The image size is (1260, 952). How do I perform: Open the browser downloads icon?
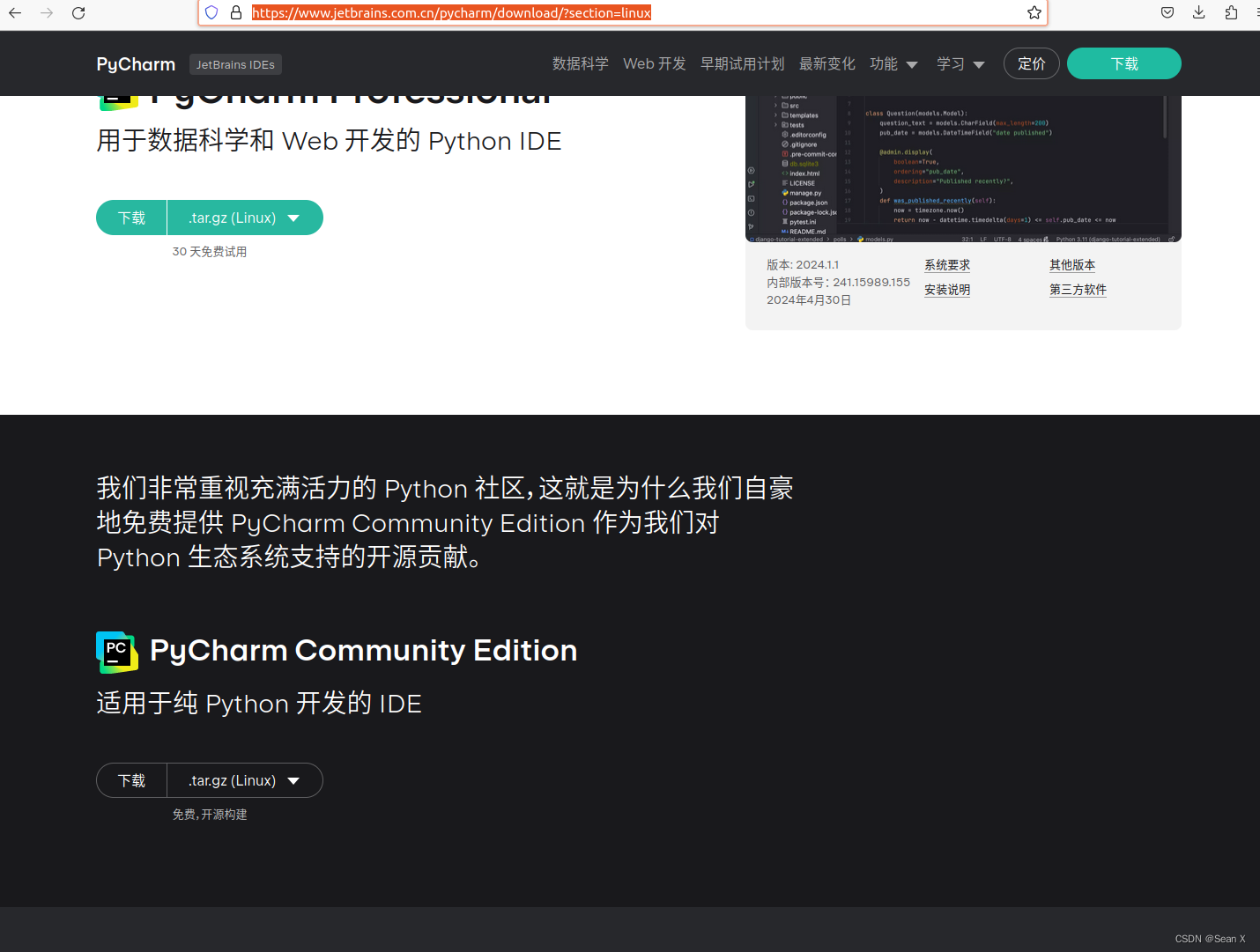1199,12
